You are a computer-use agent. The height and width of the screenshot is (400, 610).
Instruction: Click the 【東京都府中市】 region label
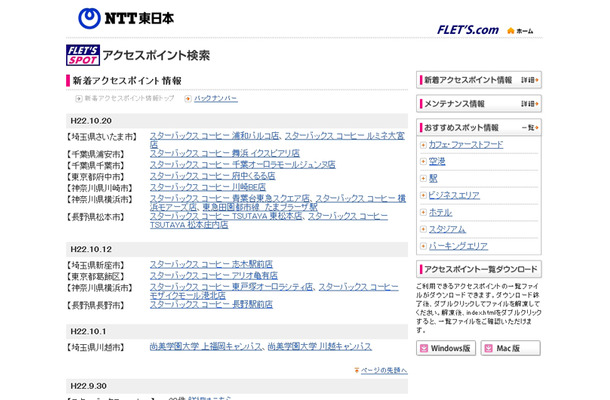(x=96, y=177)
